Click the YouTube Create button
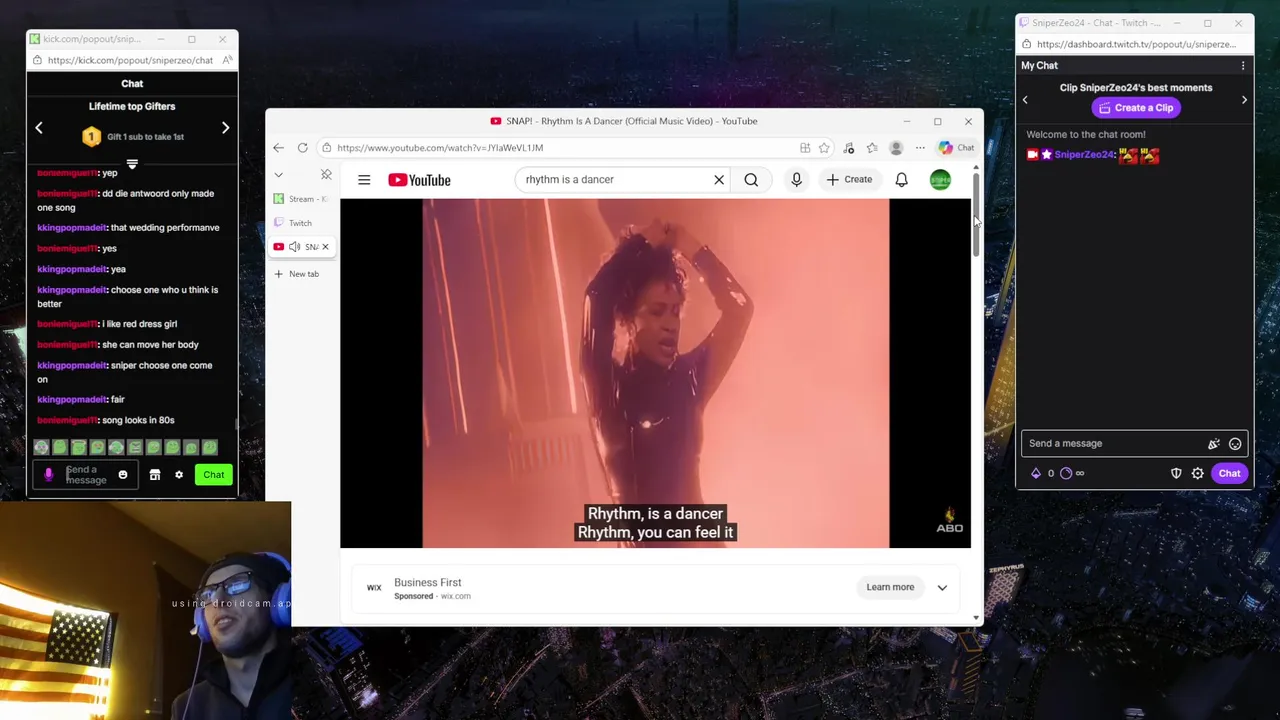Image resolution: width=1280 pixels, height=720 pixels. click(x=849, y=180)
